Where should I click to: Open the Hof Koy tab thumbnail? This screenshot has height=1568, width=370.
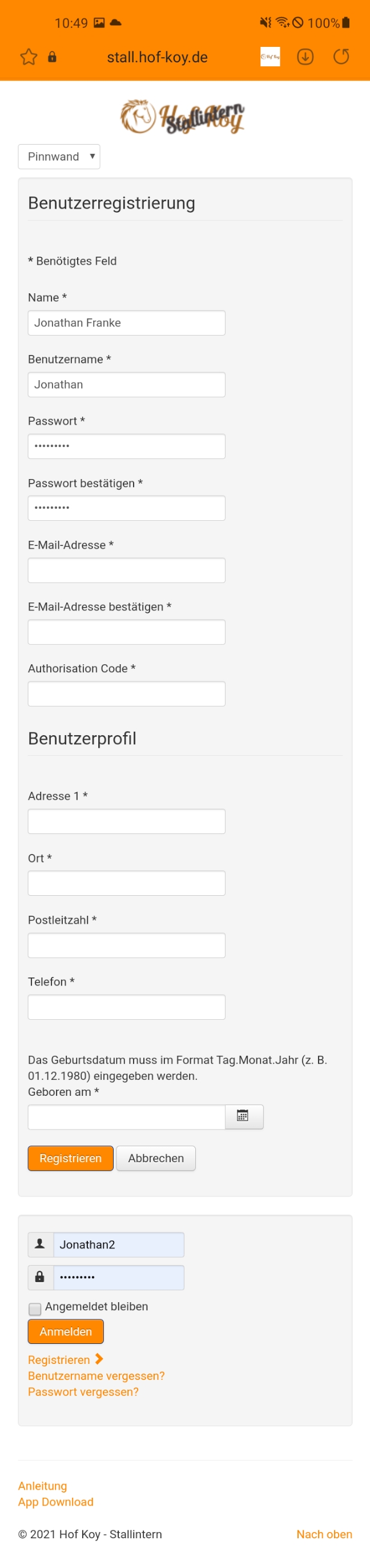click(270, 57)
